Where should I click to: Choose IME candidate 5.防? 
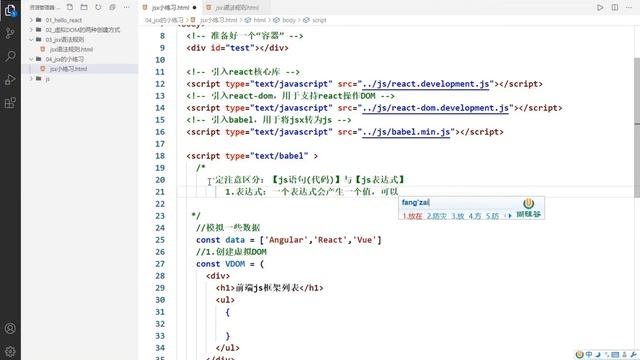pos(492,216)
